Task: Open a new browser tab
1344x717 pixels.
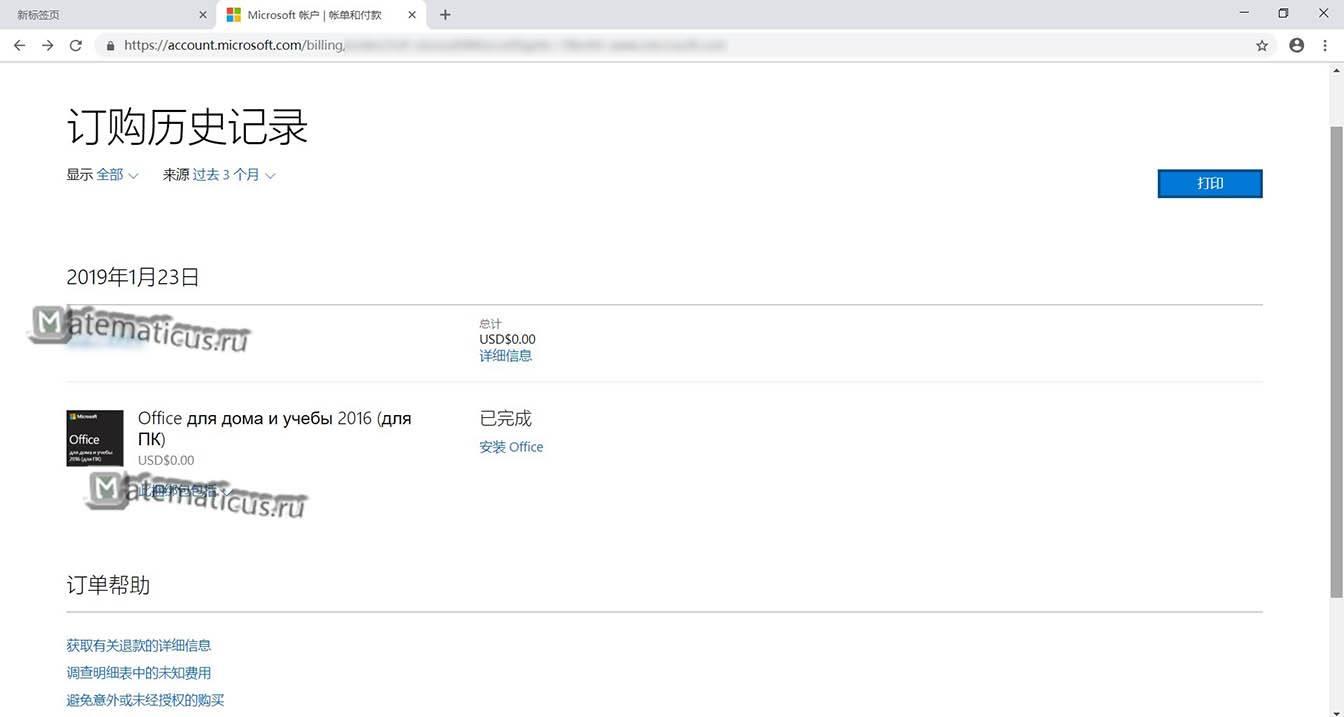Action: (445, 15)
